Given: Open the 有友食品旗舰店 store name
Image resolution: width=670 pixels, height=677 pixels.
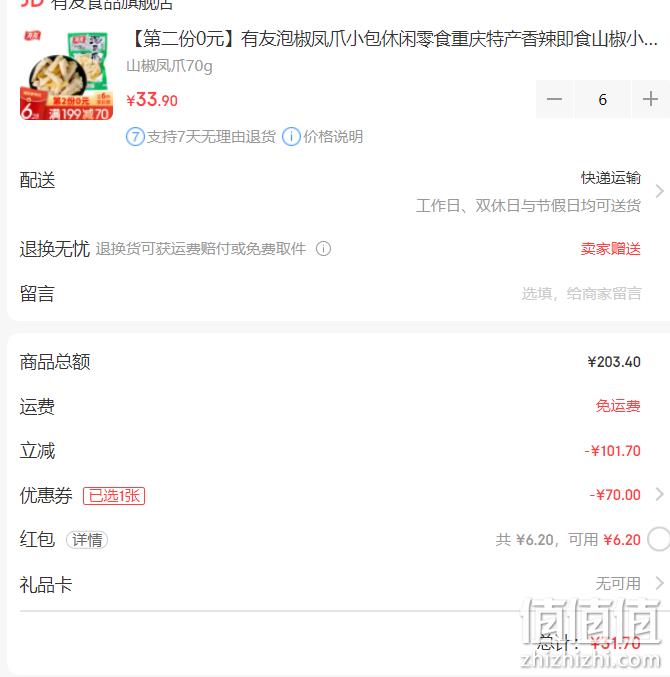Looking at the screenshot, I should coord(112,4).
